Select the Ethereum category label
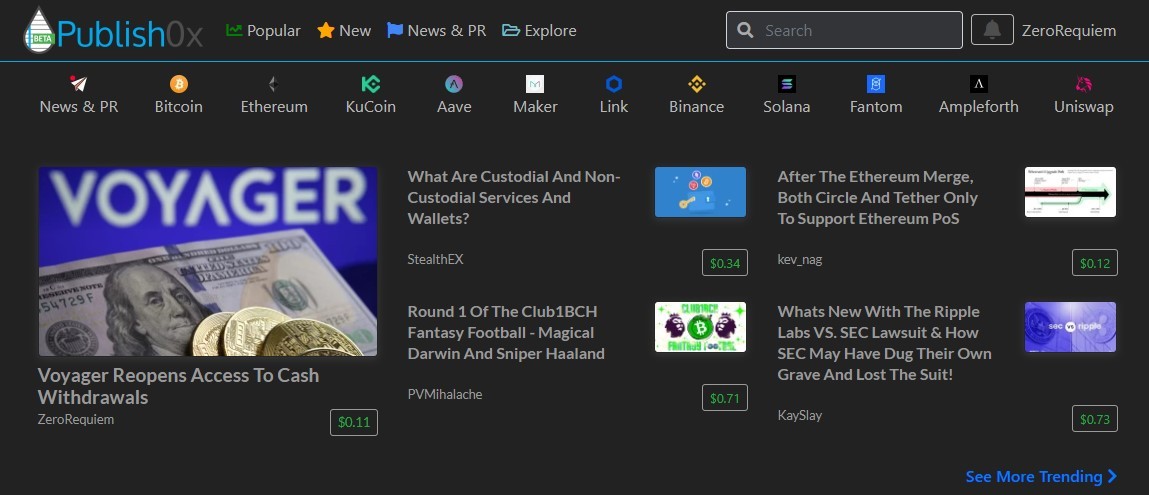The image size is (1149, 495). [x=274, y=107]
